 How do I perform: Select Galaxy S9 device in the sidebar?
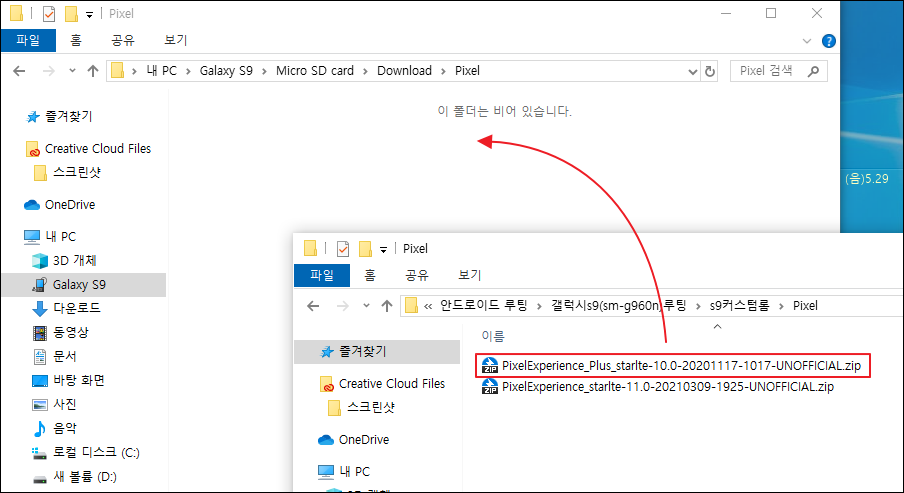[x=84, y=285]
